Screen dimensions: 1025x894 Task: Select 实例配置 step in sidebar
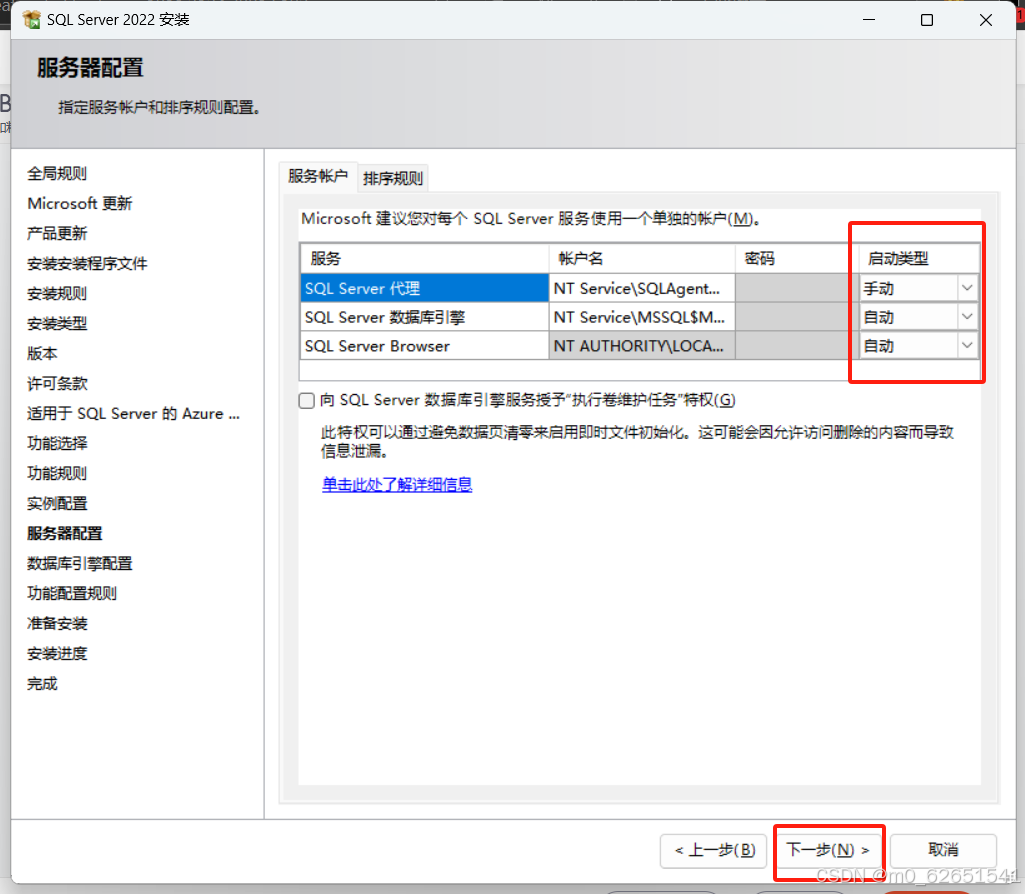tap(57, 503)
